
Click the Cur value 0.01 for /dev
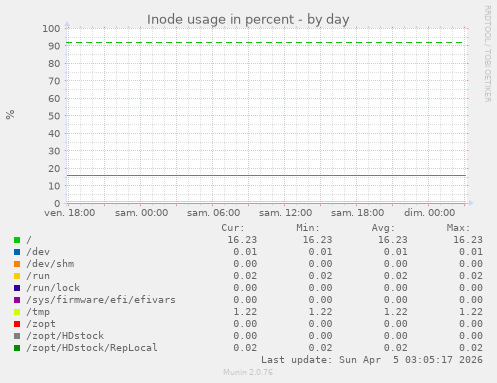click(x=245, y=252)
